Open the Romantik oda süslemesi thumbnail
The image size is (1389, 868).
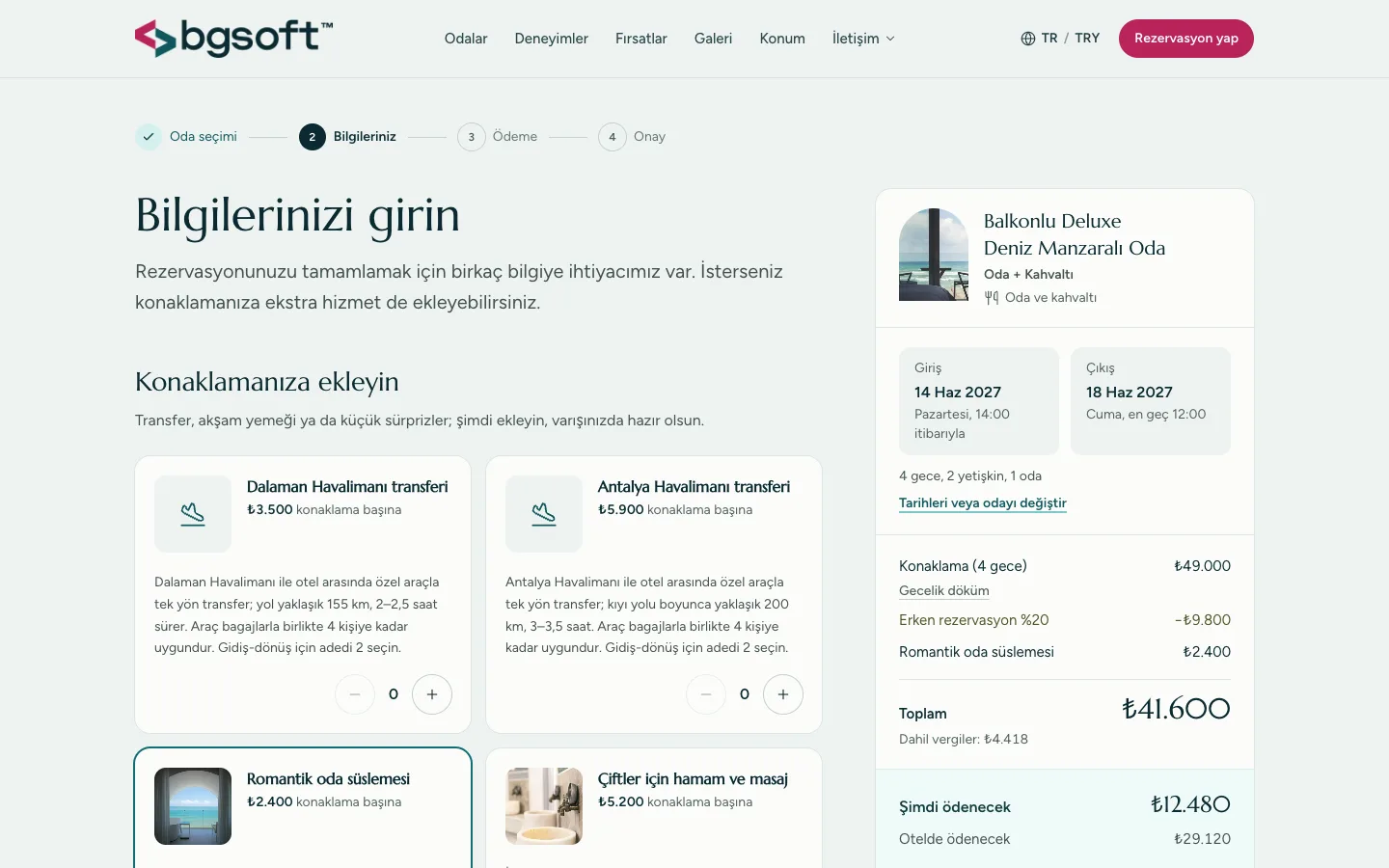click(x=193, y=806)
